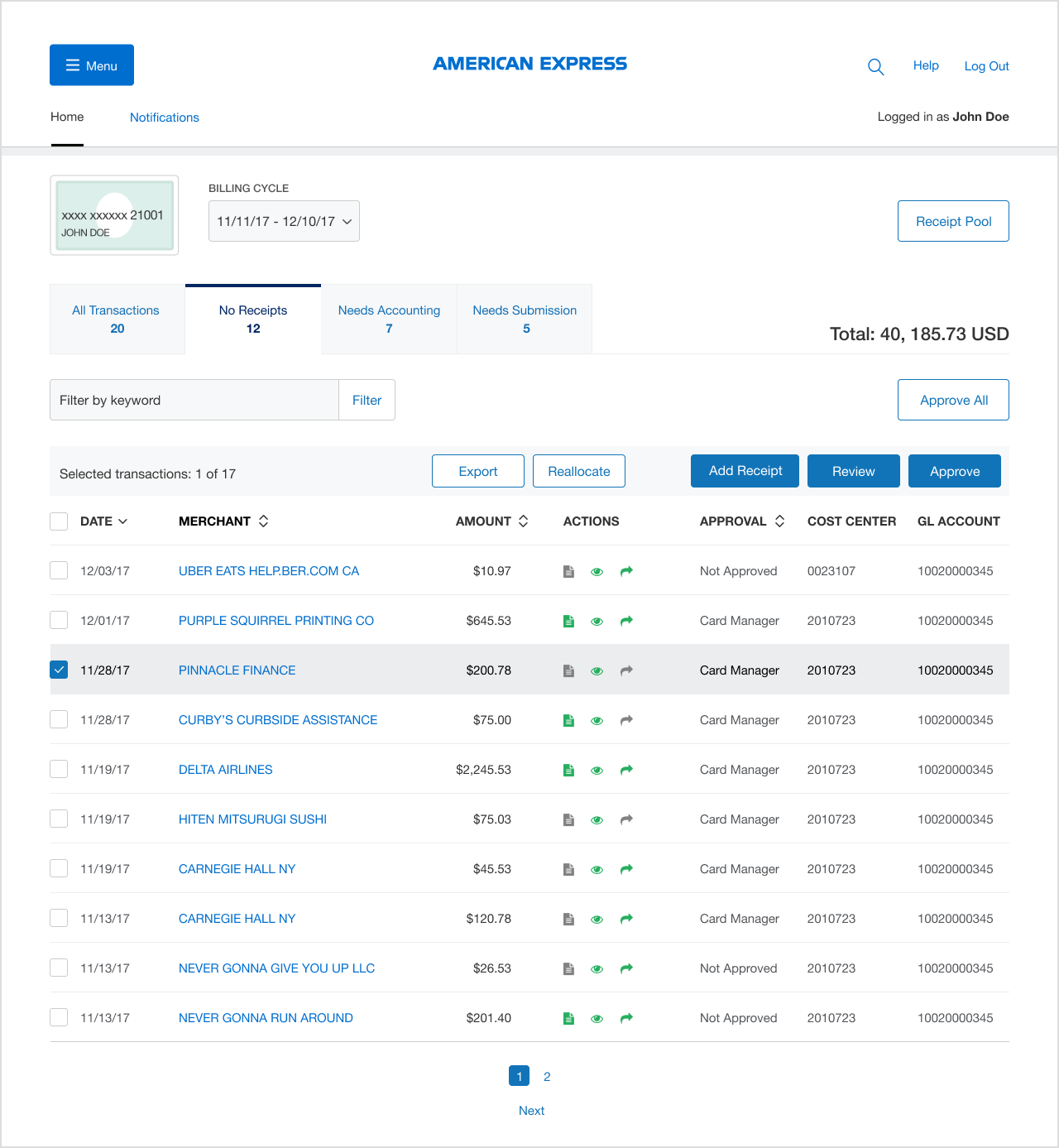
Task: View details eye icon for PINNACLE FINANCE row
Action: click(597, 671)
